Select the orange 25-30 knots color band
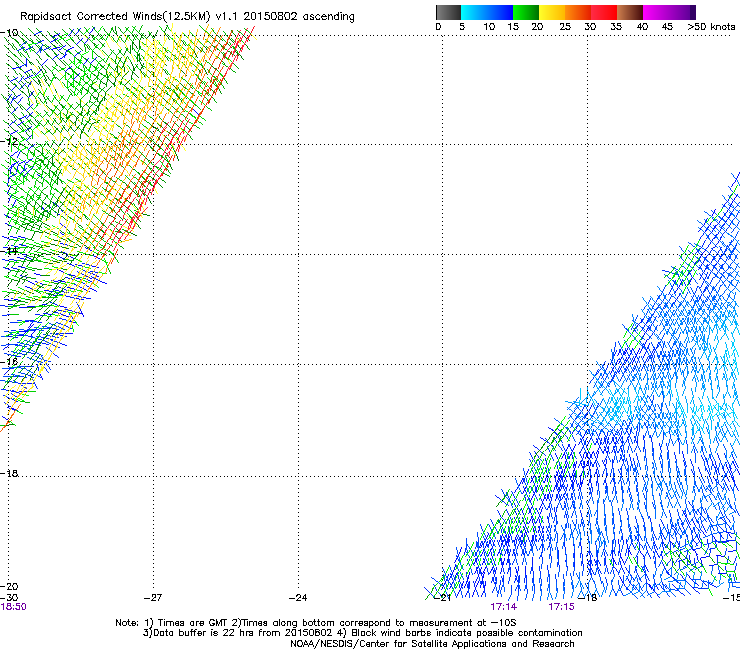 point(578,12)
